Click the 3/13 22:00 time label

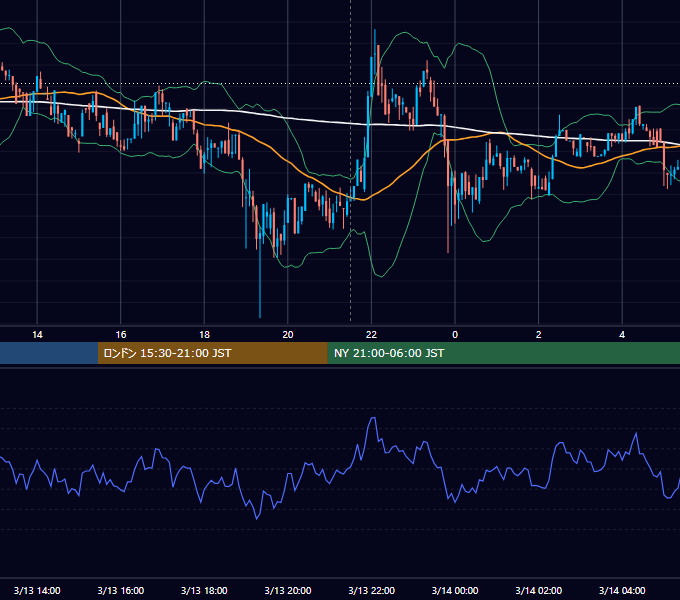371,590
